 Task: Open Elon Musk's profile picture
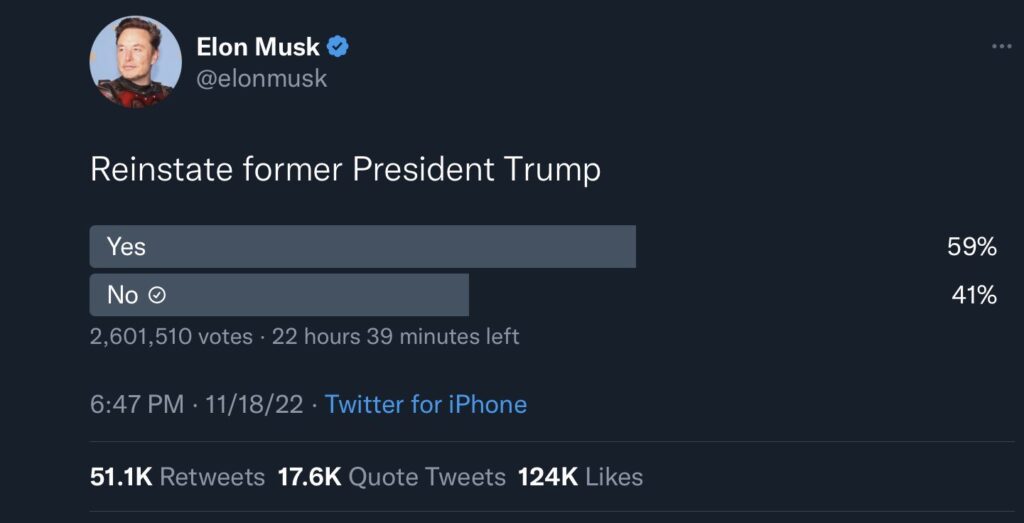136,62
